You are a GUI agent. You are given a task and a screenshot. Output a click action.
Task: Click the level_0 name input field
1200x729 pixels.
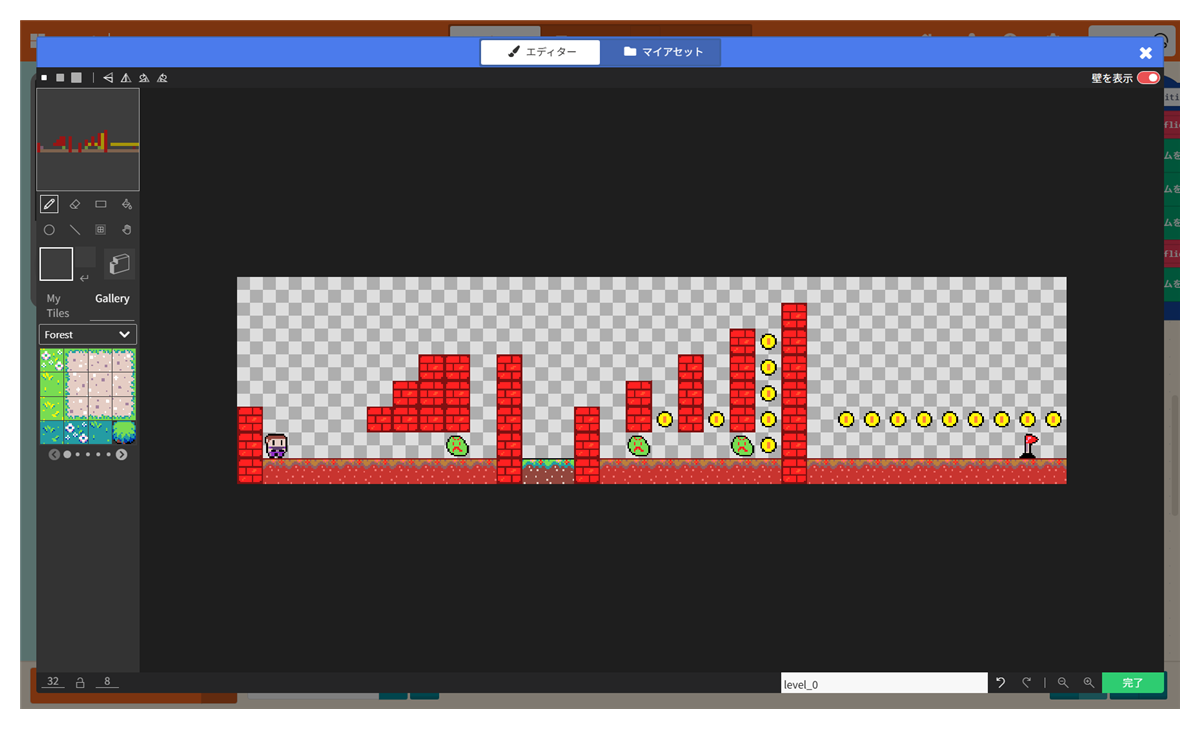pos(883,684)
